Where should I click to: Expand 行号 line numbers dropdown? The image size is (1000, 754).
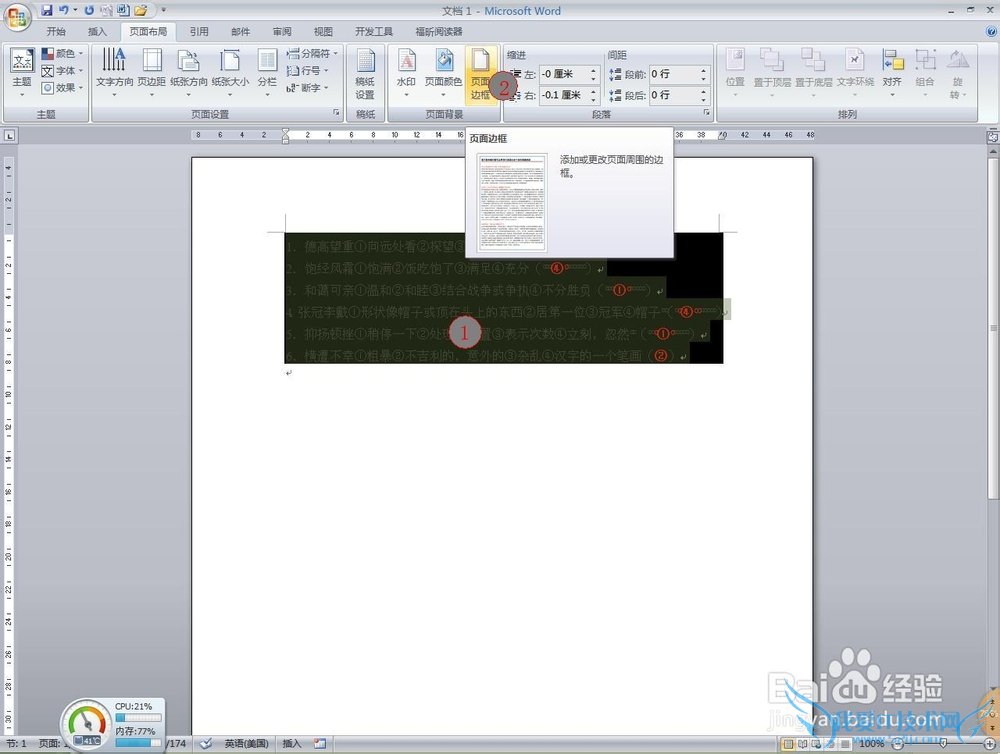pos(307,71)
